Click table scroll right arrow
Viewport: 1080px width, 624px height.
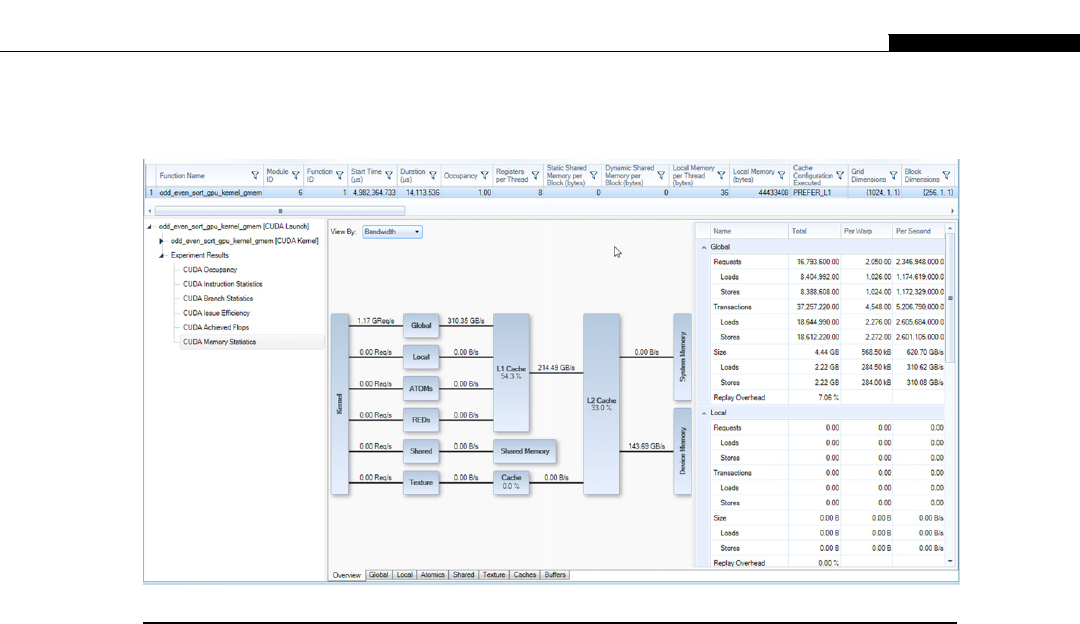(x=952, y=211)
